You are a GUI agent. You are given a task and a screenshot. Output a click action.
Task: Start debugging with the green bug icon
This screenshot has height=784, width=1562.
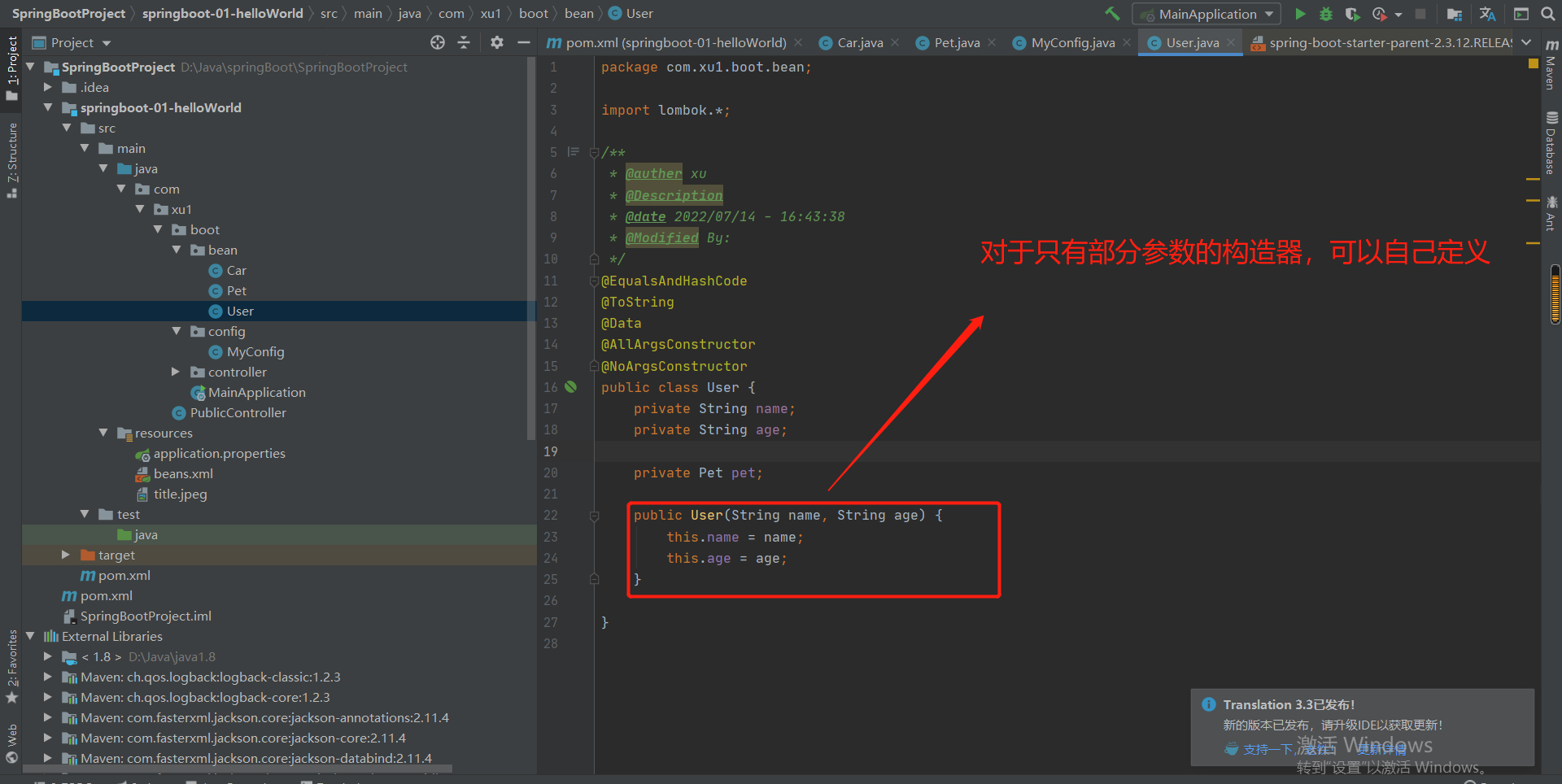[x=1326, y=14]
